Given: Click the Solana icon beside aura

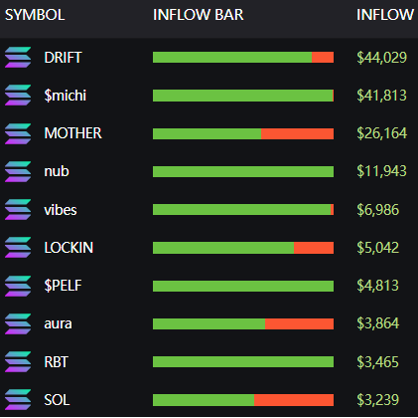Looking at the screenshot, I should [18, 324].
